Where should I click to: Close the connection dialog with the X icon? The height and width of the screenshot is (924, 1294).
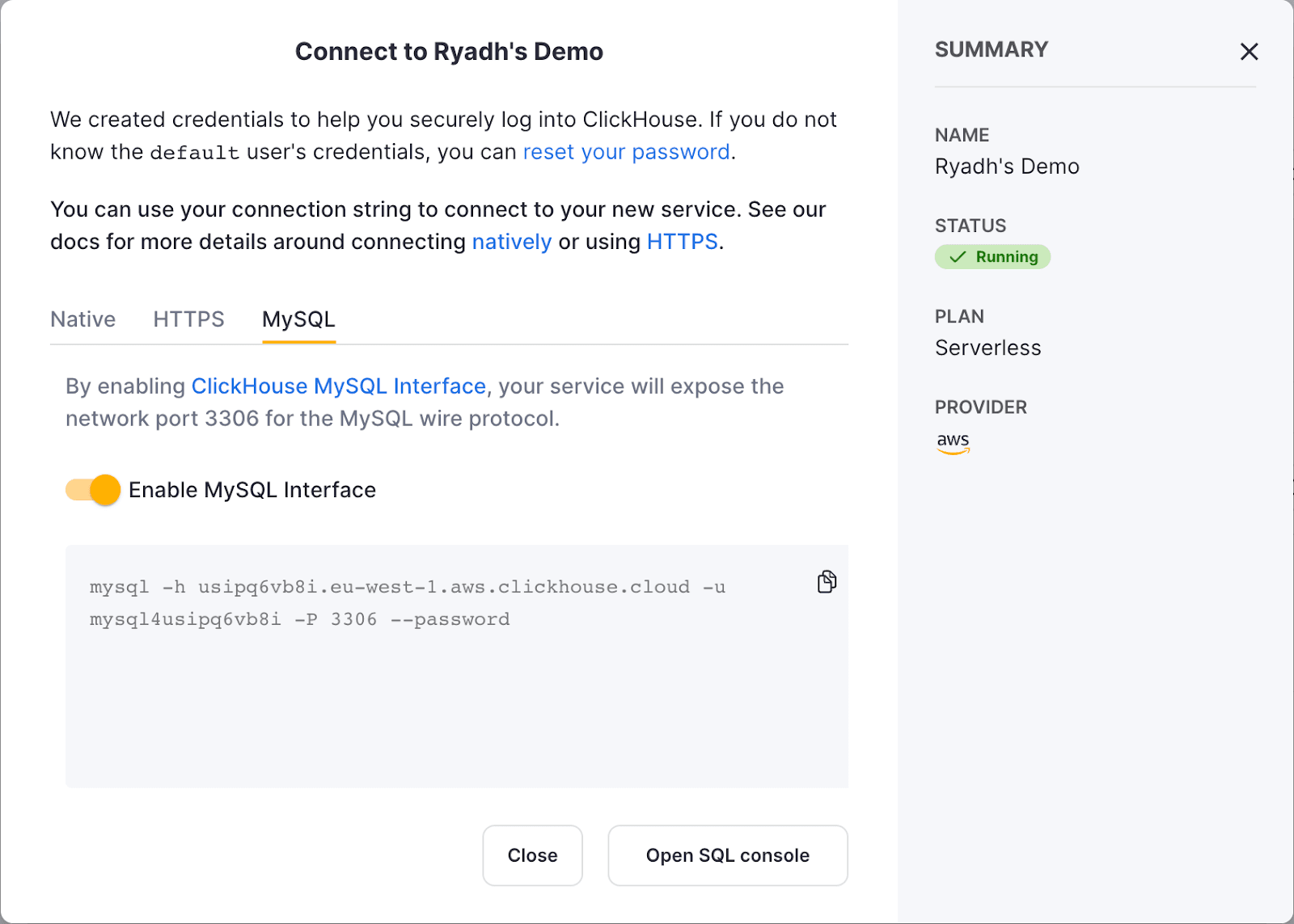click(x=1249, y=52)
